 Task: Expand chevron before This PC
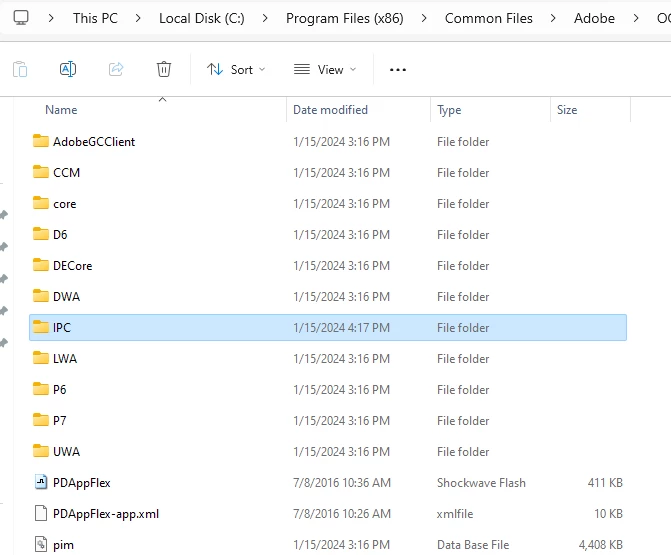pyautogui.click(x=51, y=18)
